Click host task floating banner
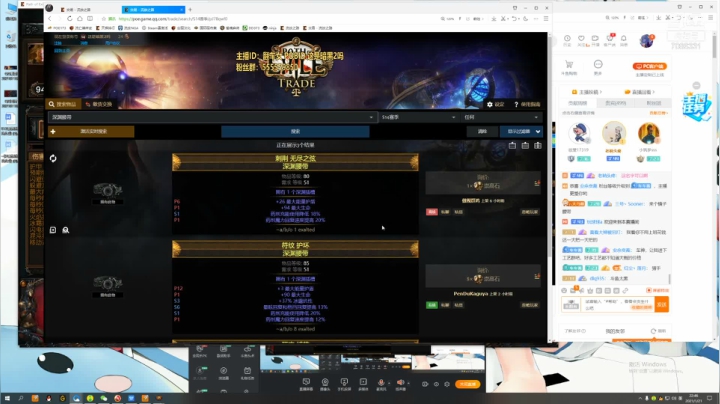This screenshot has height=404, width=720. [697, 107]
